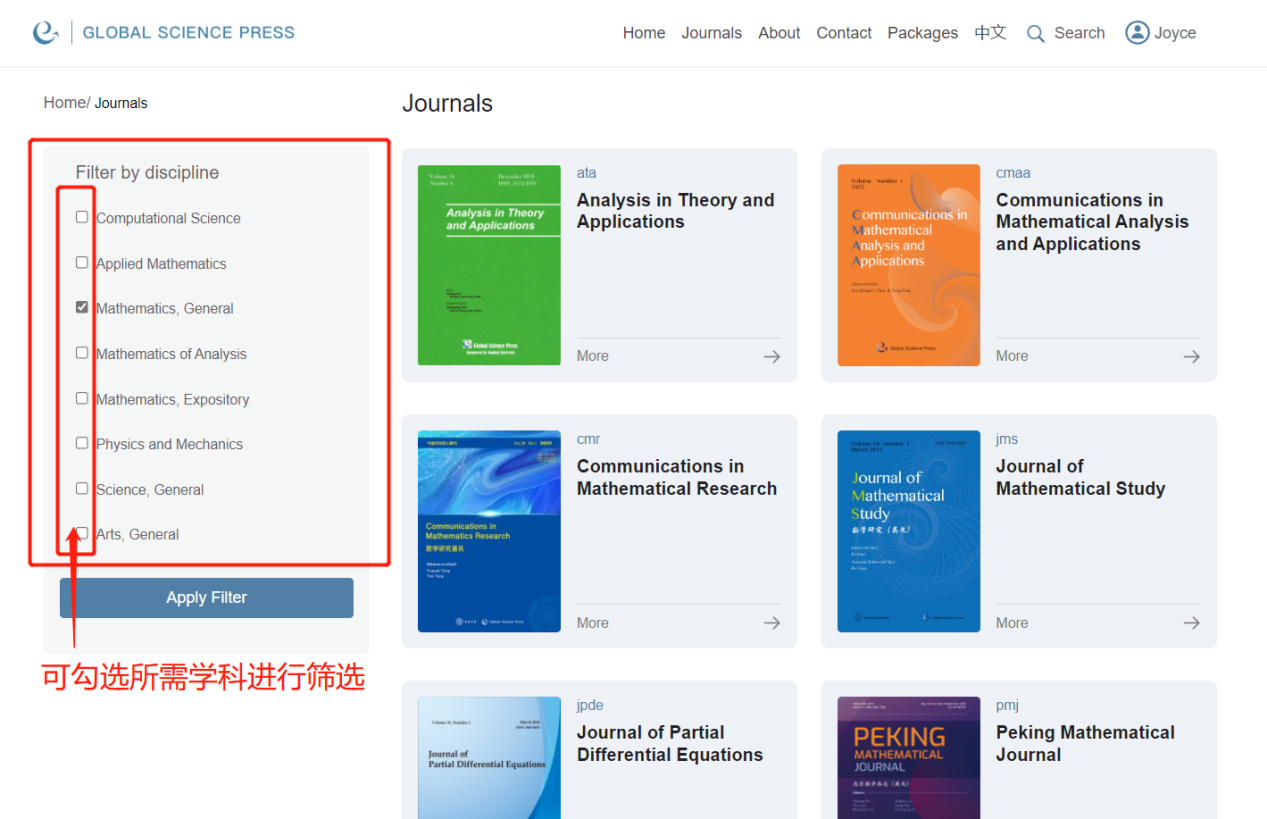Open the Contact menu item
This screenshot has width=1267, height=819.
pos(844,33)
